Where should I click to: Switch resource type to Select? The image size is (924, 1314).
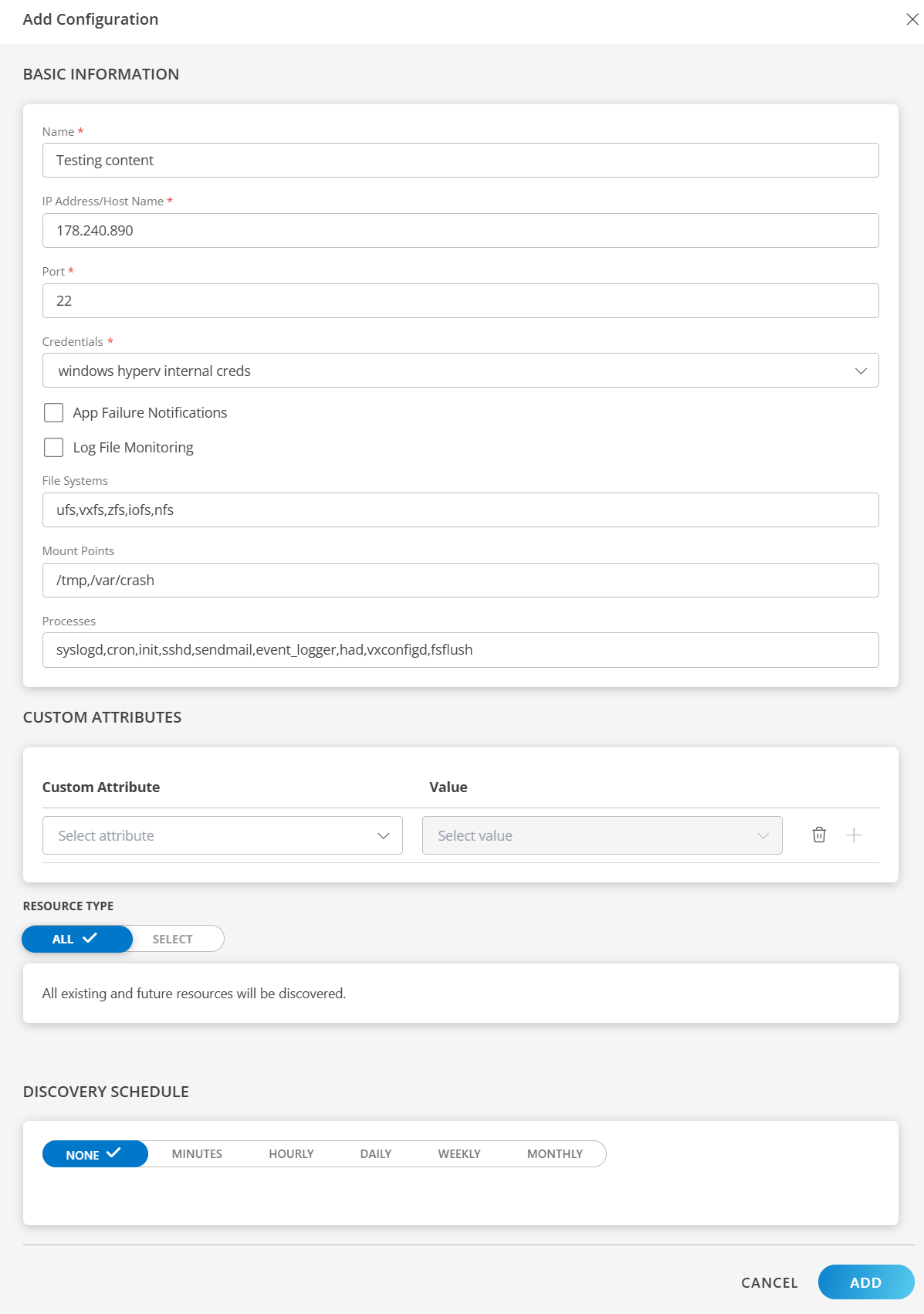[x=172, y=939]
